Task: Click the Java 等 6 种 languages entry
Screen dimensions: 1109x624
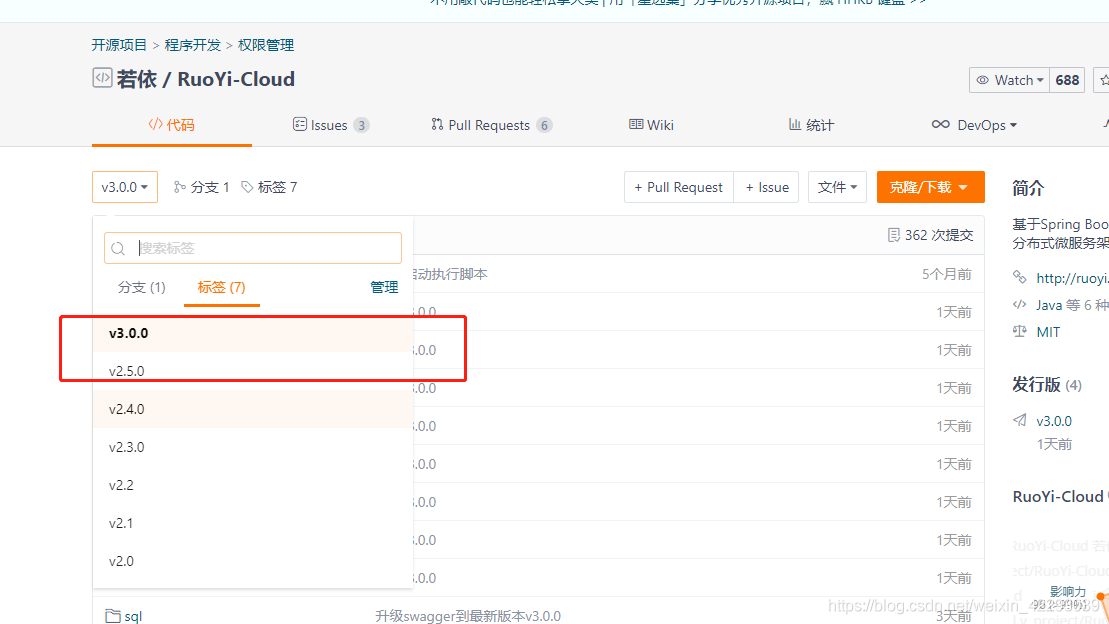Action: pyautogui.click(x=1072, y=305)
